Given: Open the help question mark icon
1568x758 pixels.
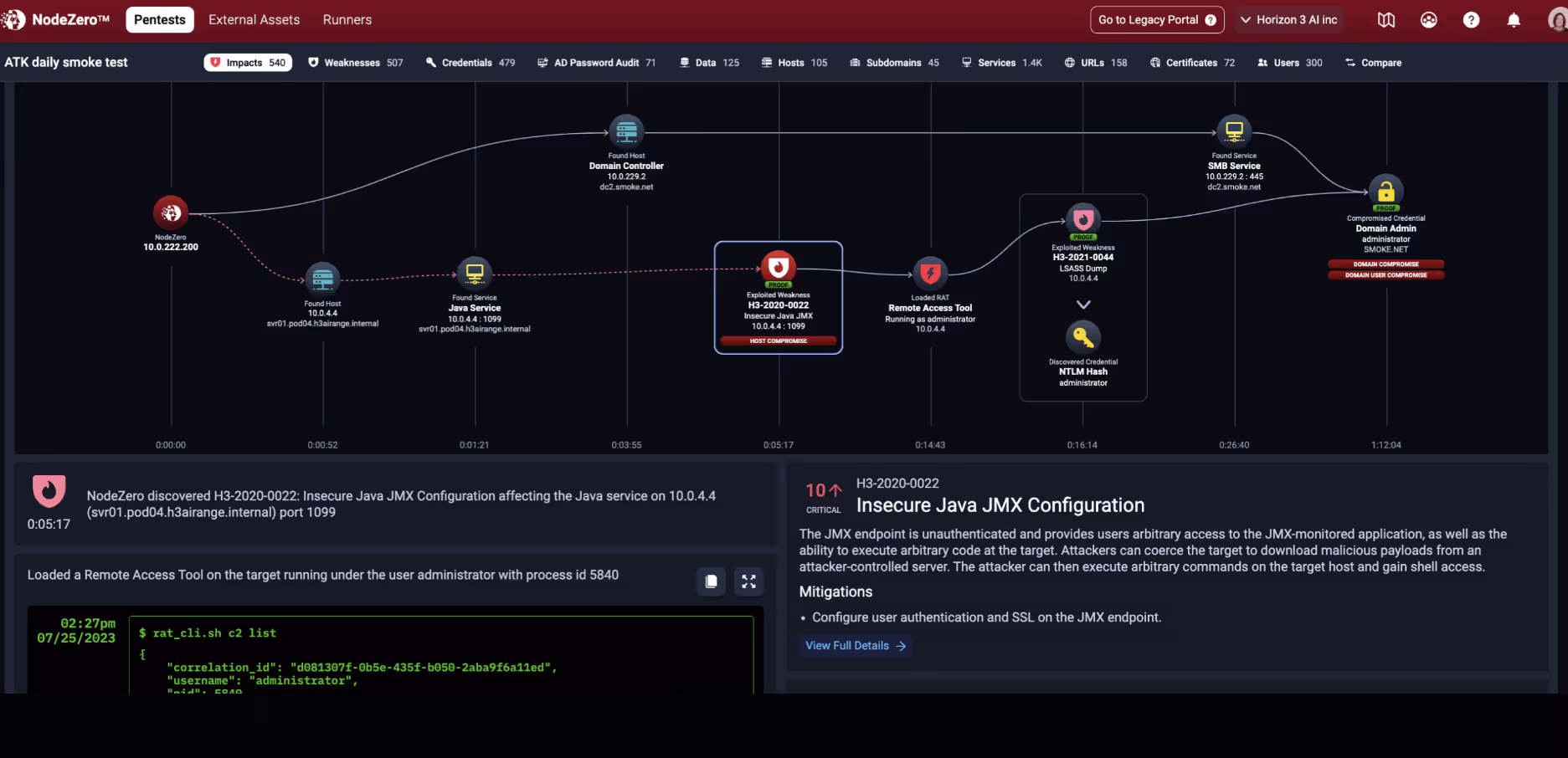Looking at the screenshot, I should pos(1471,19).
